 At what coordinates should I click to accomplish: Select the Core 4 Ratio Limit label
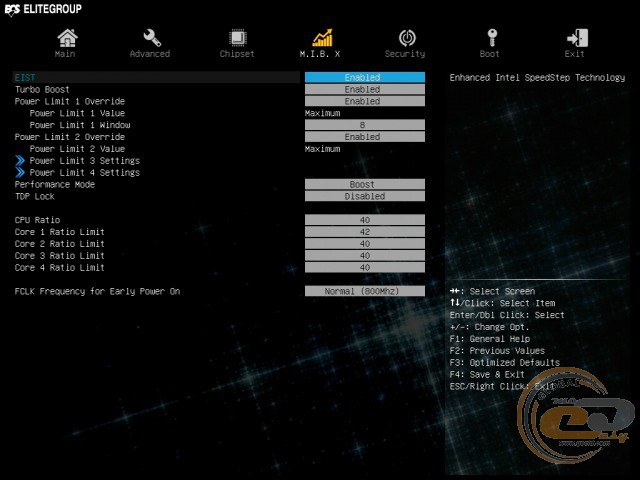tap(60, 267)
